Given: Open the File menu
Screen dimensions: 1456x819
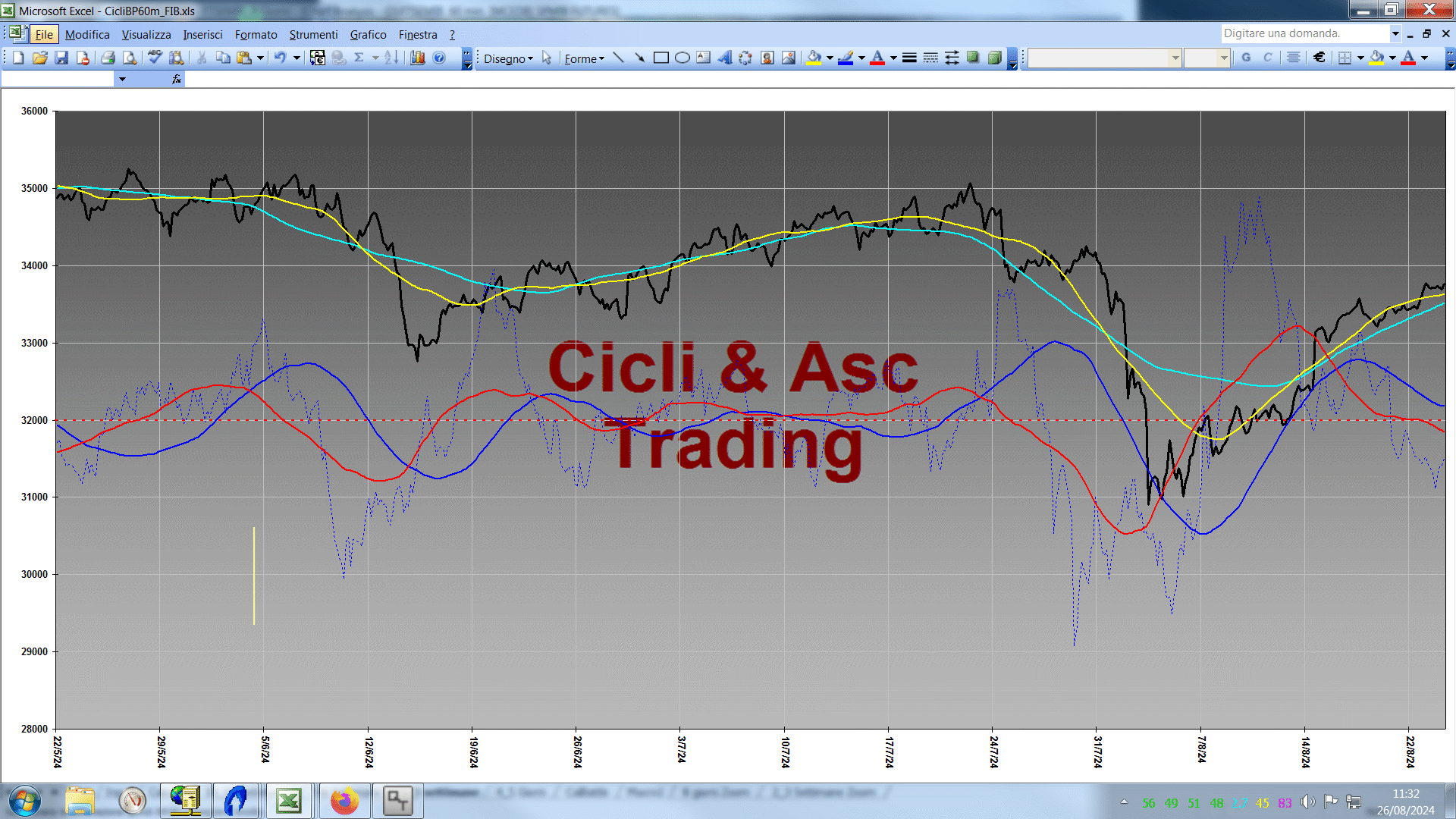Looking at the screenshot, I should pos(44,34).
